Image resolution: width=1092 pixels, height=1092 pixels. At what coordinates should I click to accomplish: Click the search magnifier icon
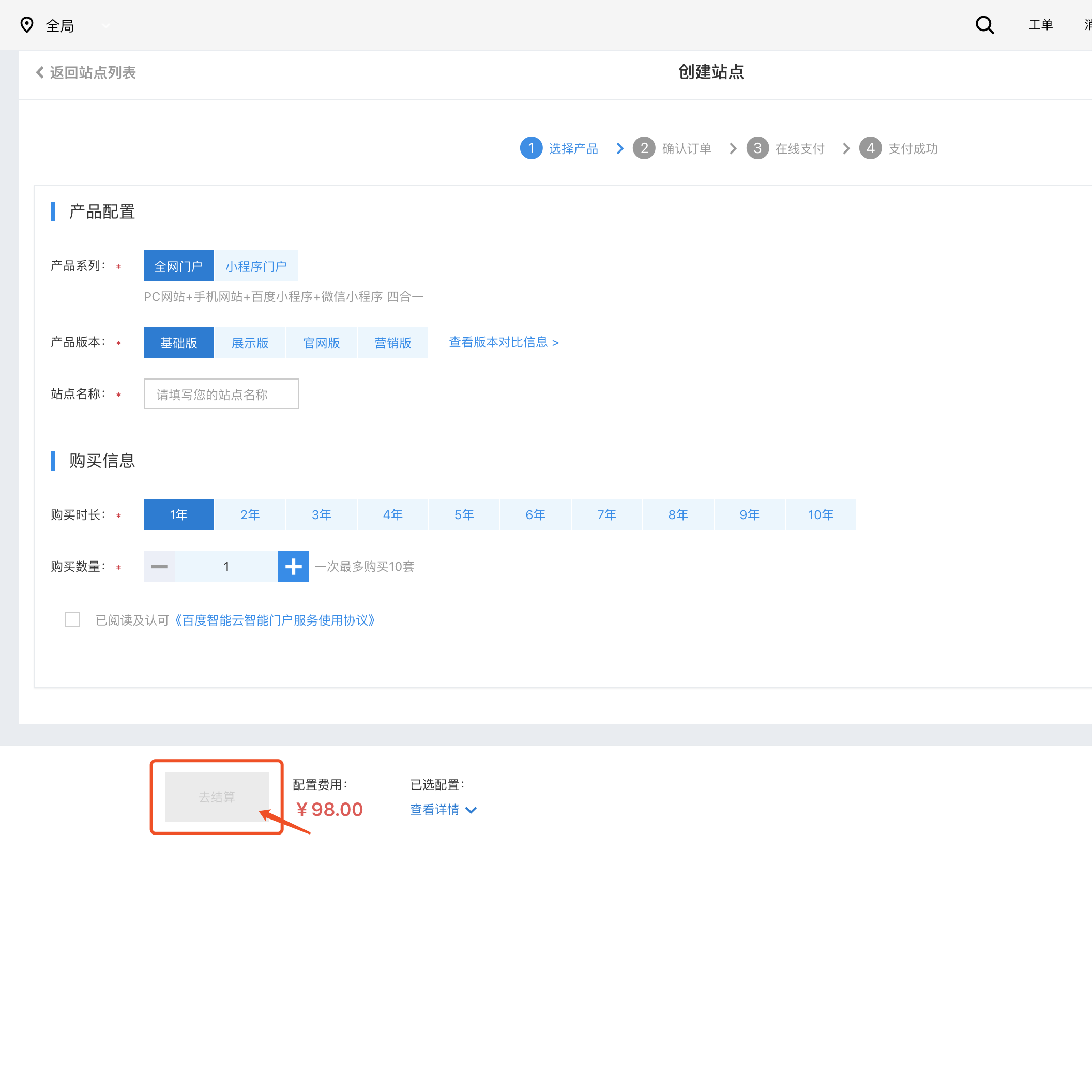[x=984, y=25]
